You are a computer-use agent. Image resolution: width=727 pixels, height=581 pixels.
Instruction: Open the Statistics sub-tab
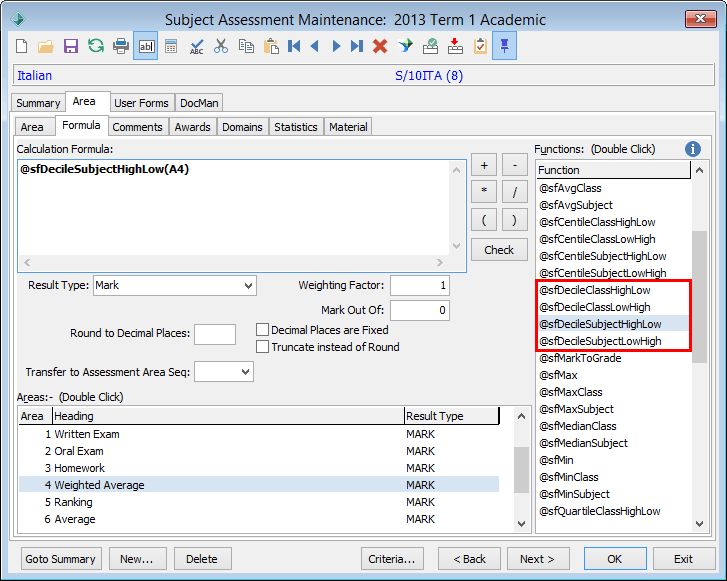click(x=296, y=127)
